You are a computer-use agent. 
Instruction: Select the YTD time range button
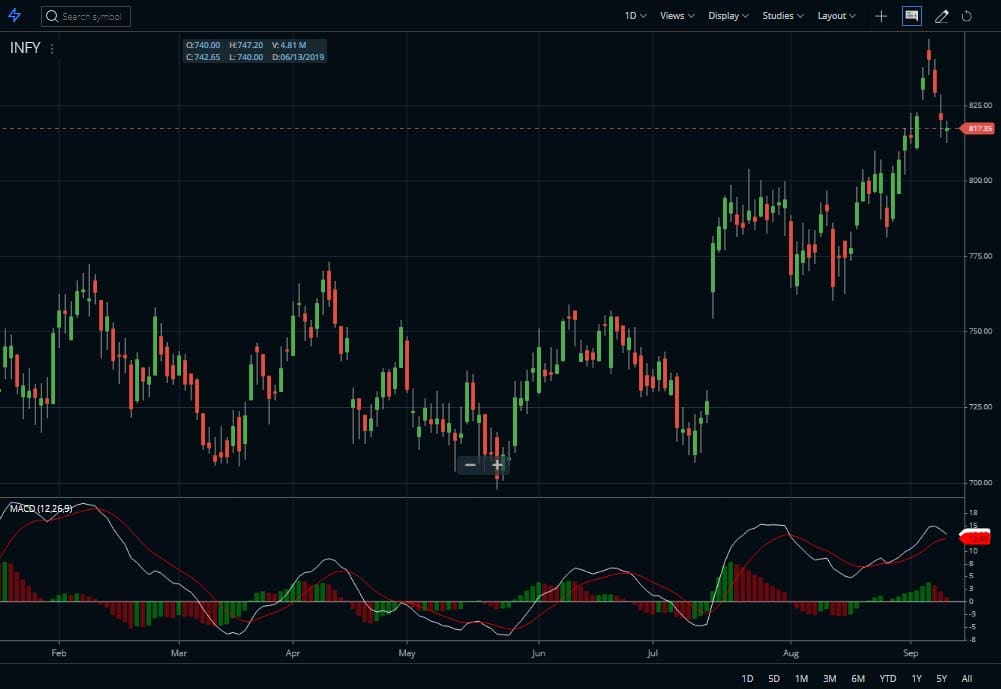coord(887,678)
